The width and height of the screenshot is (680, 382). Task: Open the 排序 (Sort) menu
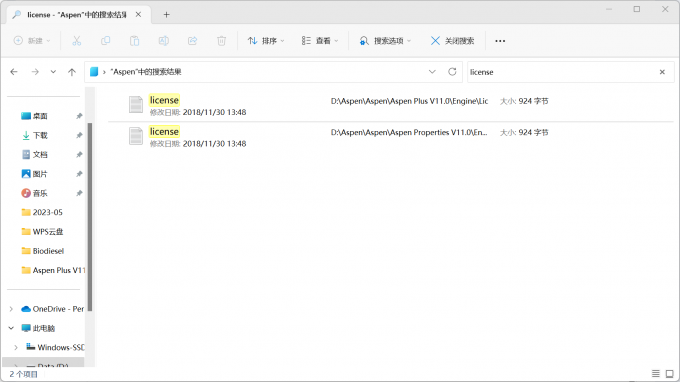pyautogui.click(x=266, y=41)
